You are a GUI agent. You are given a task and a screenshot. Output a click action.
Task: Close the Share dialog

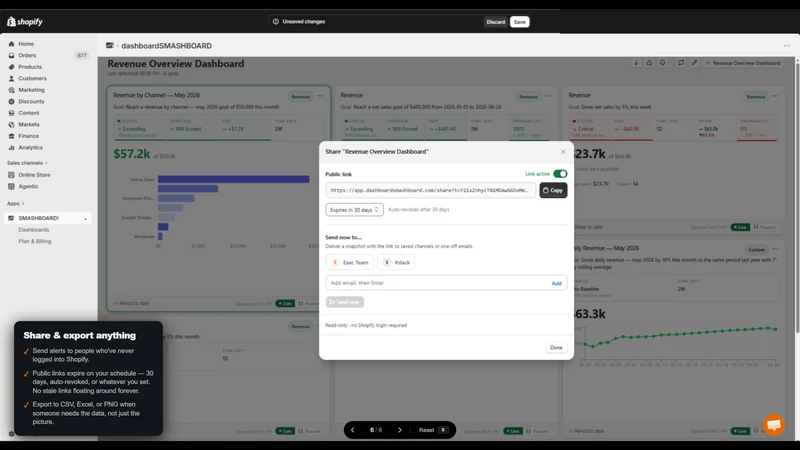(563, 152)
